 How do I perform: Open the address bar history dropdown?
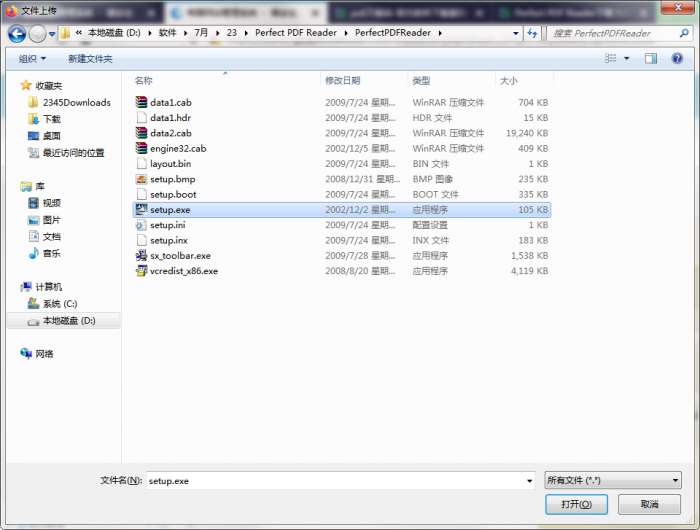[516, 33]
